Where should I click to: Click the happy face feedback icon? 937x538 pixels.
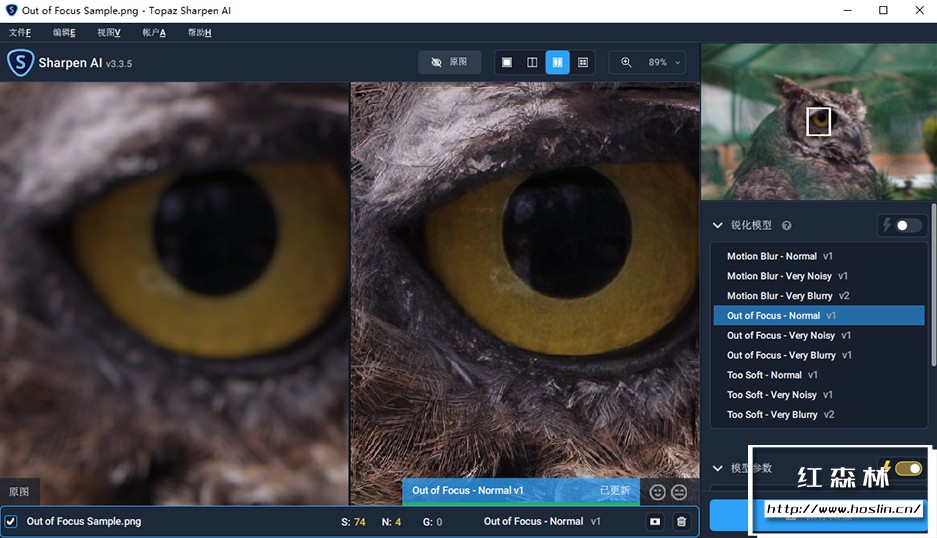[x=657, y=491]
